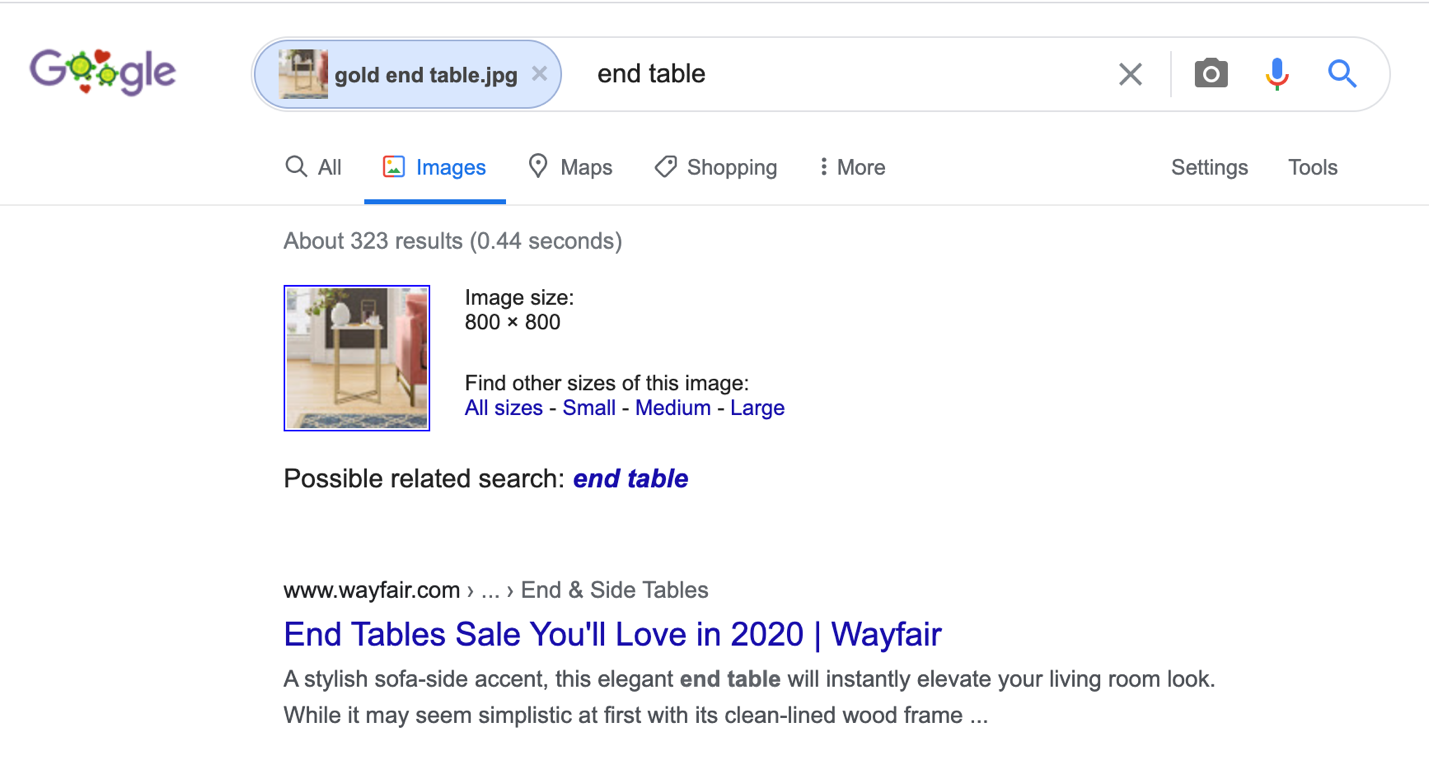Screen dimensions: 1429x779
Task: Click the Google logo
Action: 103,71
